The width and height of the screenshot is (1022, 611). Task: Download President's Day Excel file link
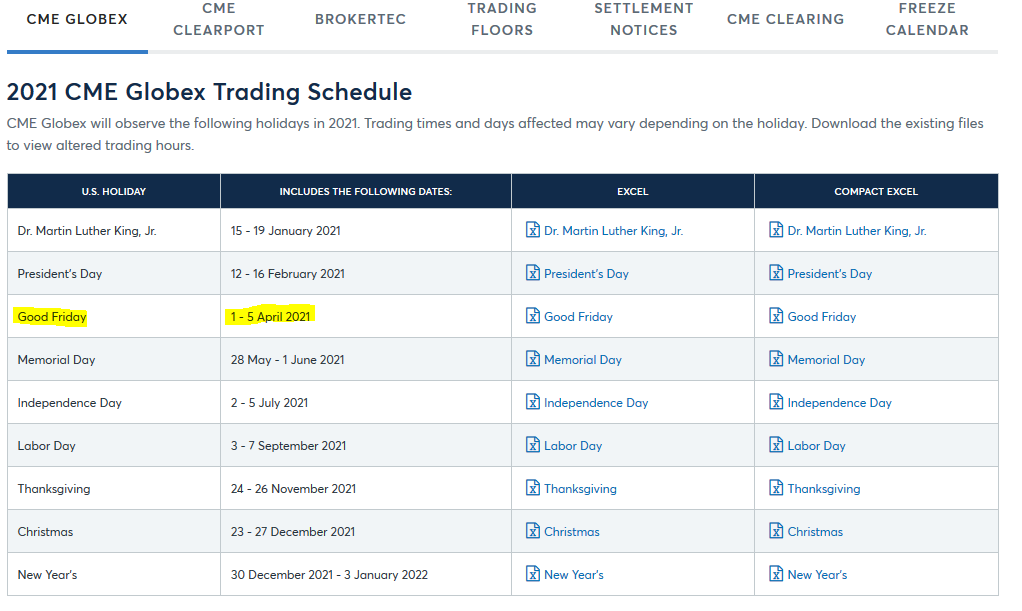[x=587, y=274]
